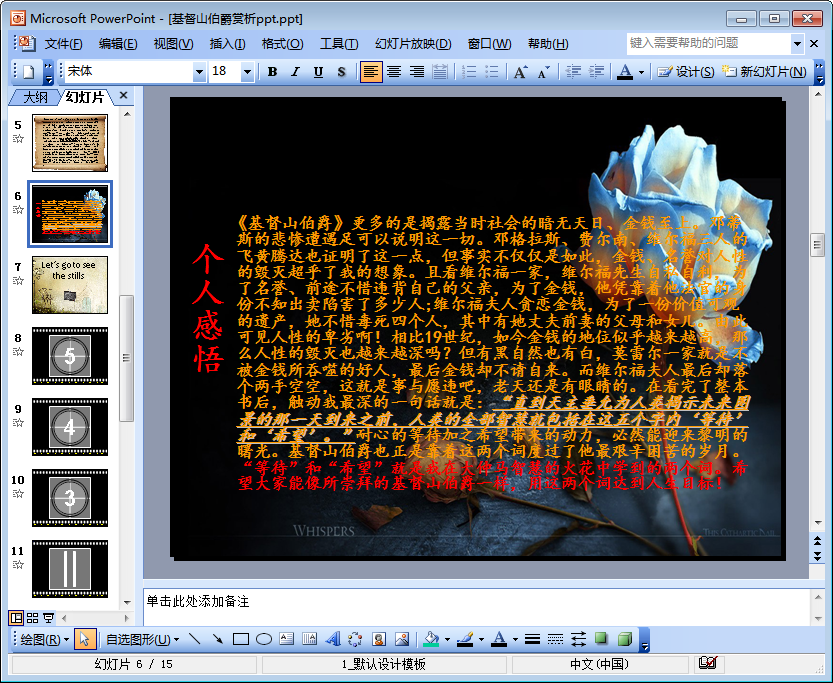Insert clip art
Image resolution: width=833 pixels, height=683 pixels.
(x=379, y=639)
